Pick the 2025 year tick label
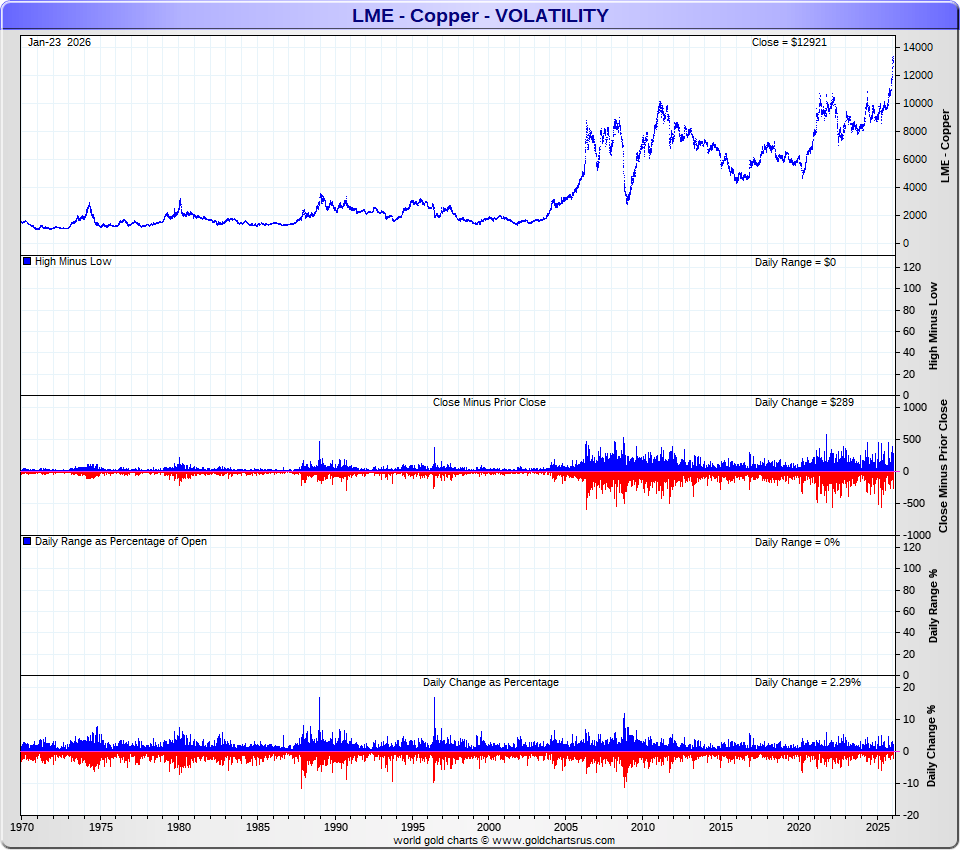Image resolution: width=960 pixels, height=850 pixels. 877,828
